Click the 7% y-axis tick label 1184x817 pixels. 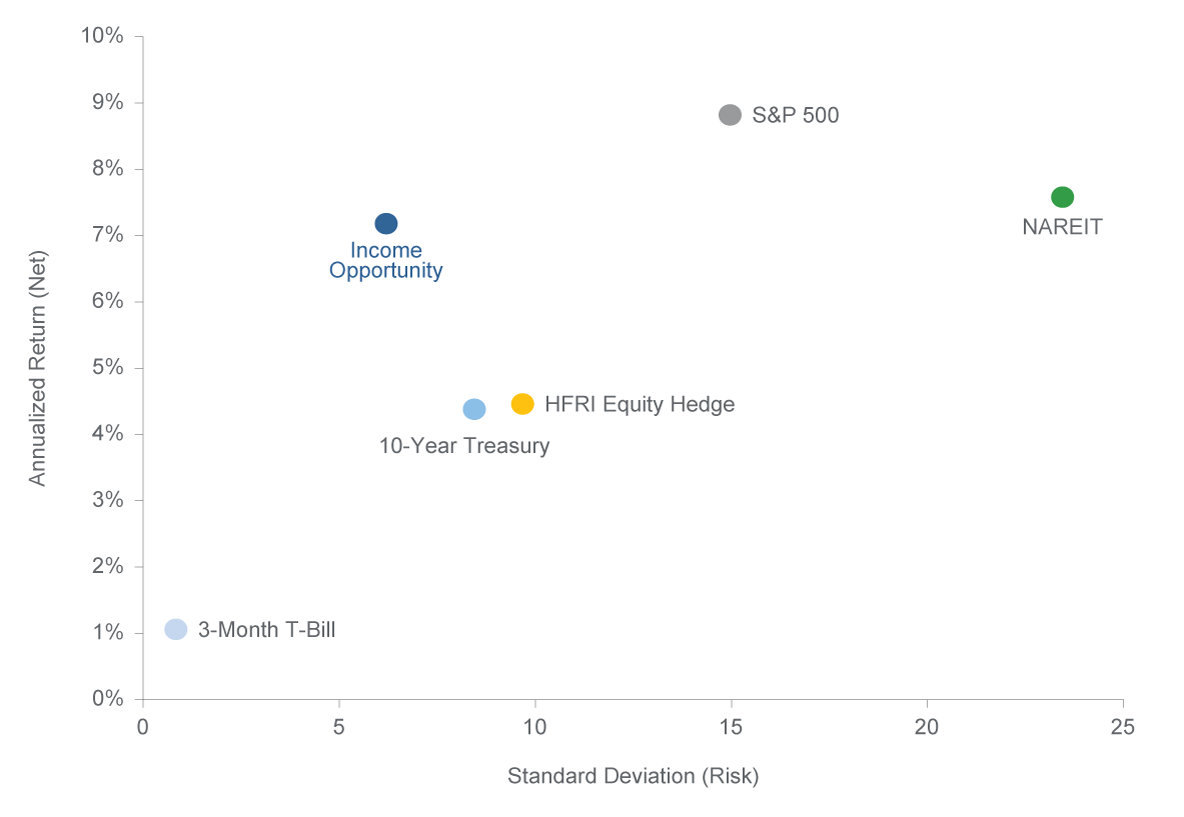[108, 234]
